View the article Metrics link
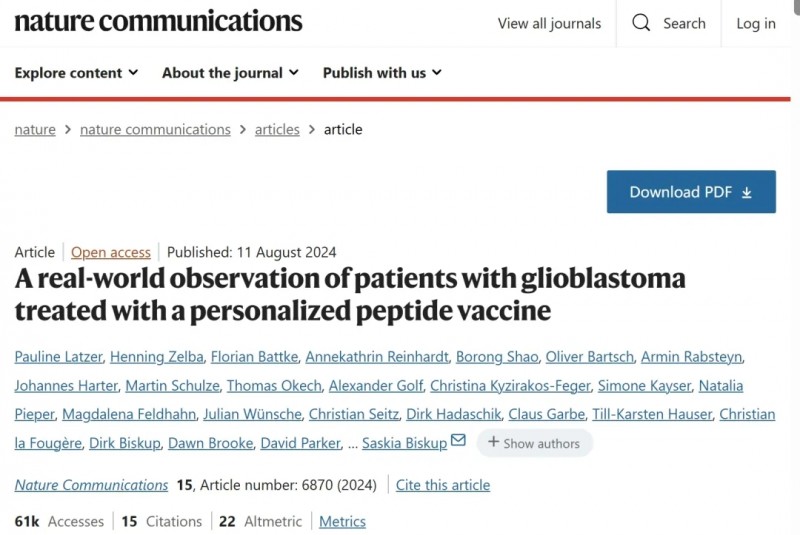The height and width of the screenshot is (535, 800). [x=342, y=521]
